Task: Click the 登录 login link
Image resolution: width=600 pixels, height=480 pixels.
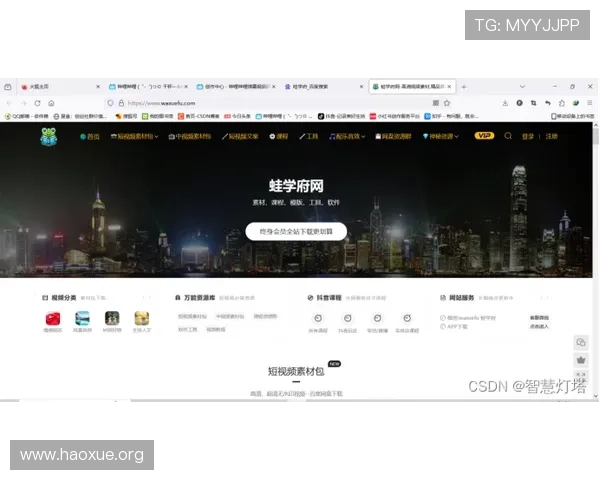Action: click(x=528, y=136)
